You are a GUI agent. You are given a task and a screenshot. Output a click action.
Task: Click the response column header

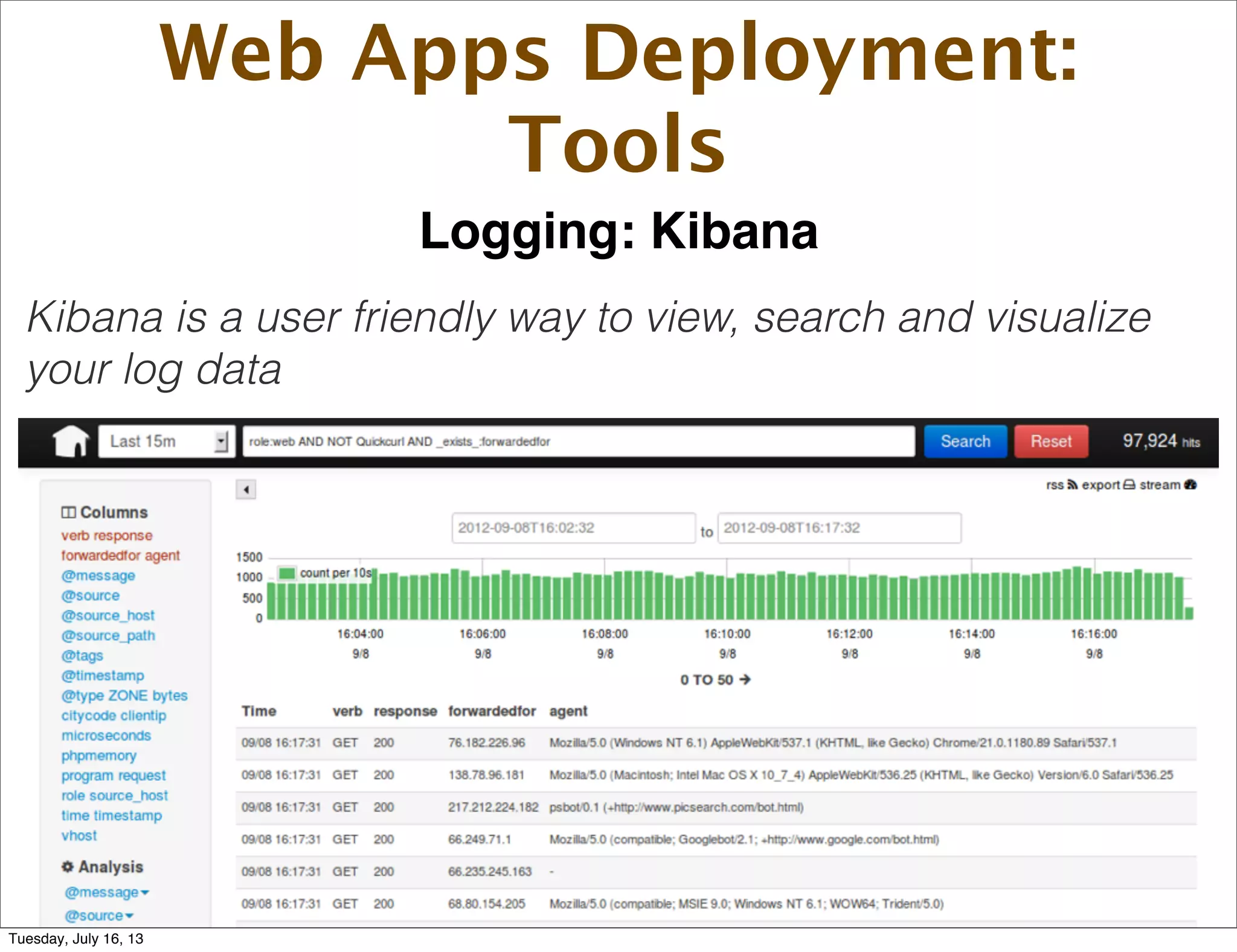(x=405, y=712)
